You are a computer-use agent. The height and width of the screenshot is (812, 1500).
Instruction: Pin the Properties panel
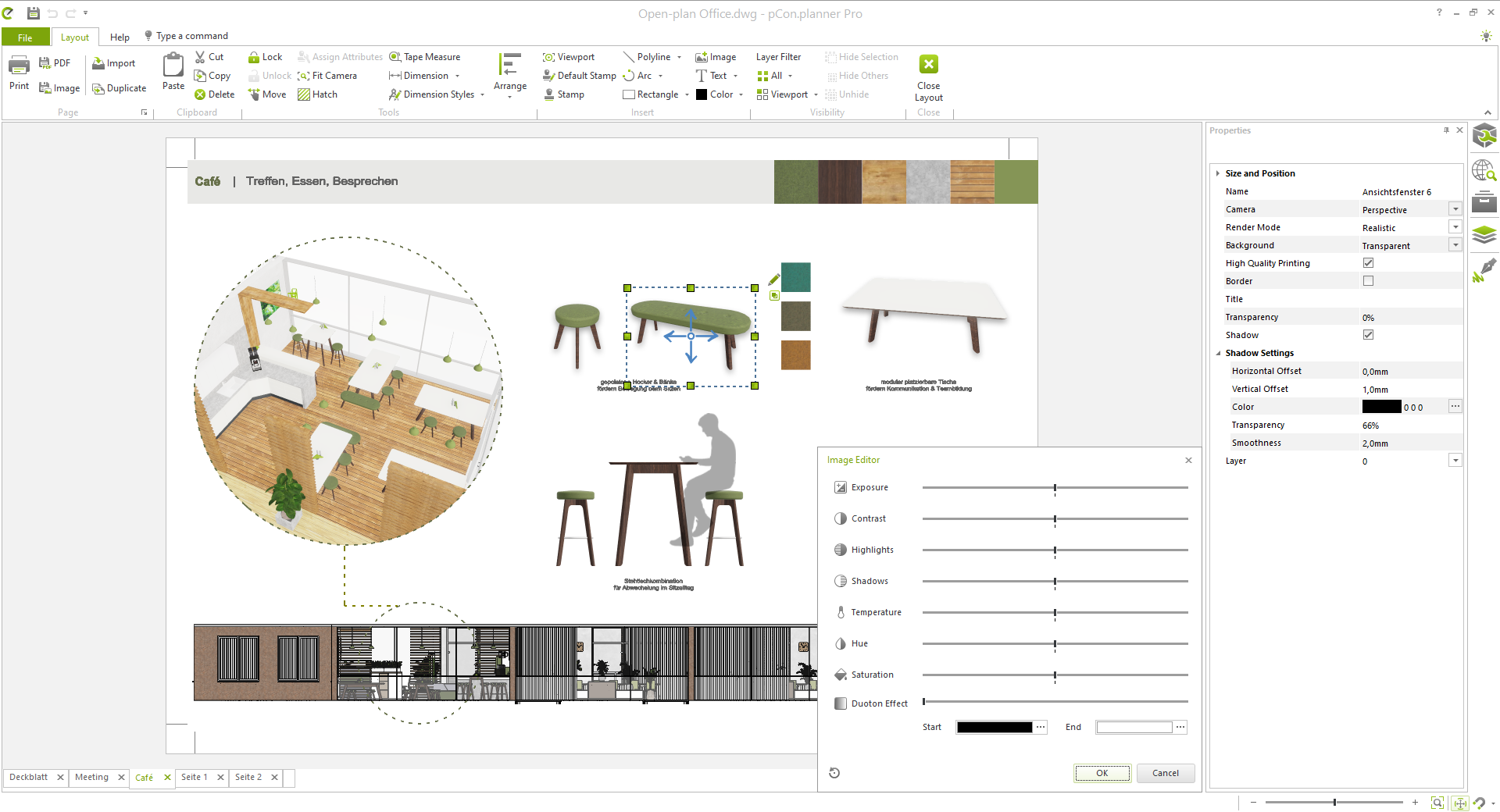pyautogui.click(x=1446, y=130)
